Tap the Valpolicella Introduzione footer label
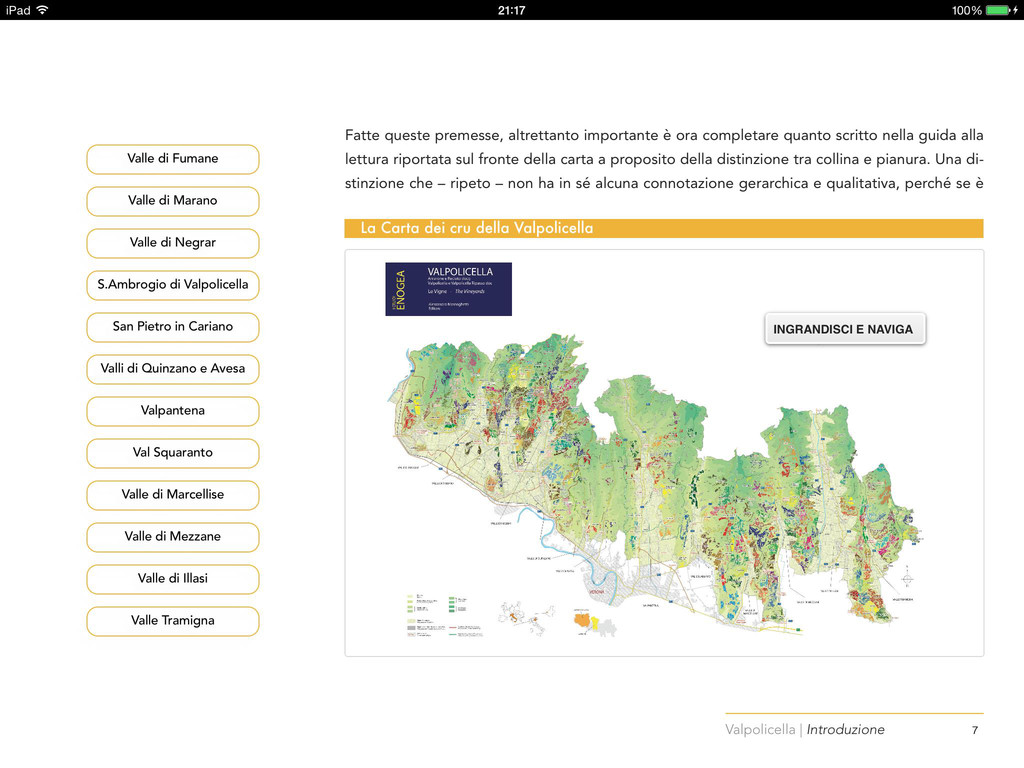The height and width of the screenshot is (768, 1024). coord(804,730)
